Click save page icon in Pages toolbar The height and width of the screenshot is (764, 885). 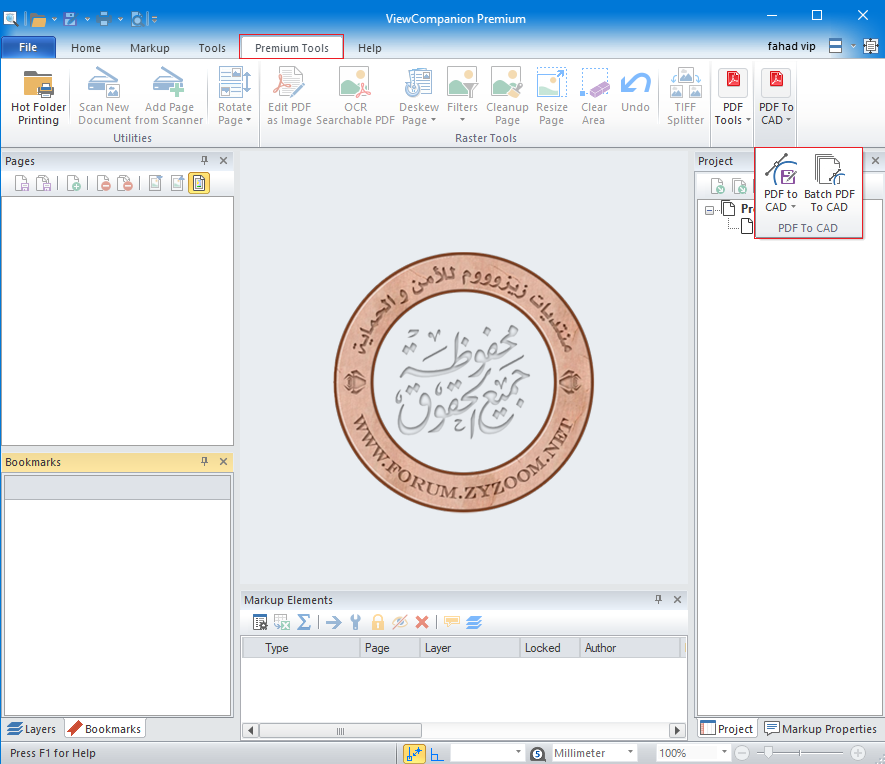pyautogui.click(x=21, y=183)
